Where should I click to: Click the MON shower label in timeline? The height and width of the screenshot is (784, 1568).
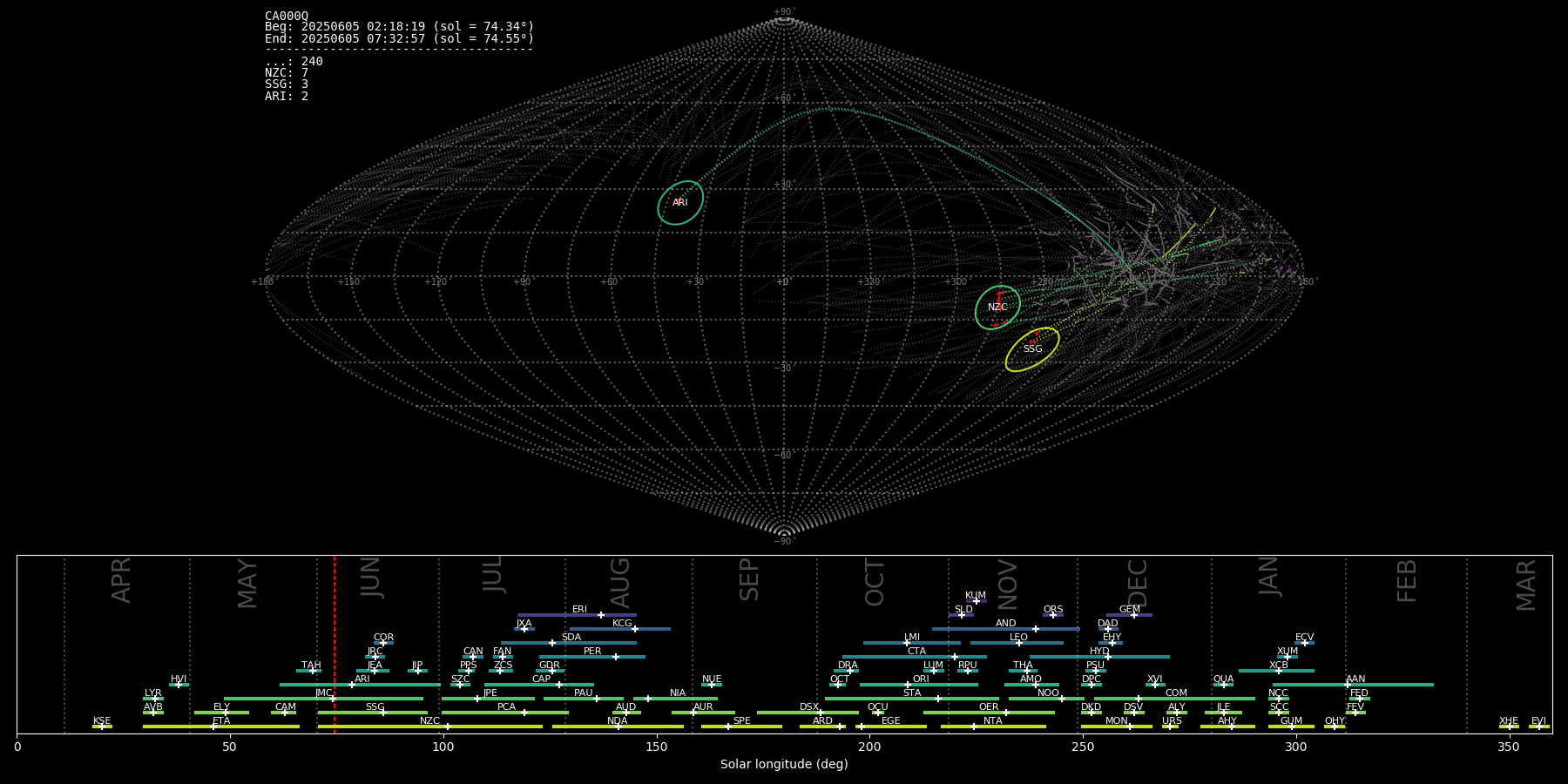tap(1116, 720)
